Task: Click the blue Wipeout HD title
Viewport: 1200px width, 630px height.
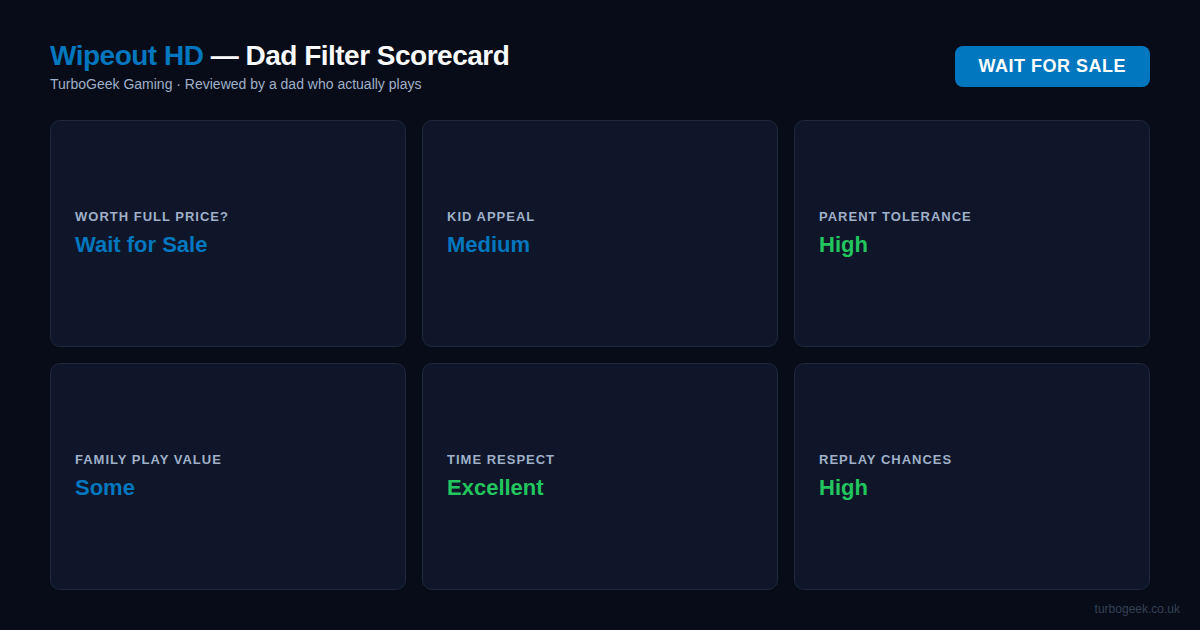Action: click(x=126, y=56)
